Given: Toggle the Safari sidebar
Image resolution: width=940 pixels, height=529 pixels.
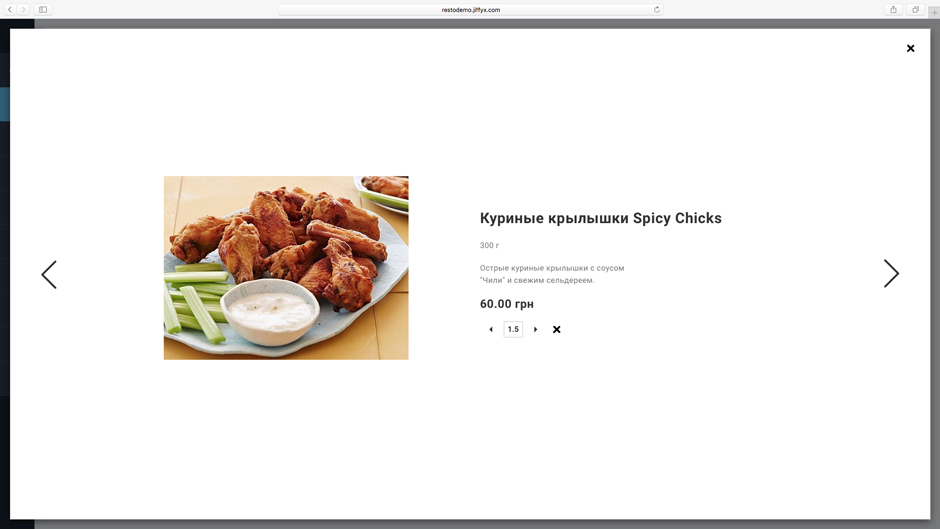Looking at the screenshot, I should (43, 10).
